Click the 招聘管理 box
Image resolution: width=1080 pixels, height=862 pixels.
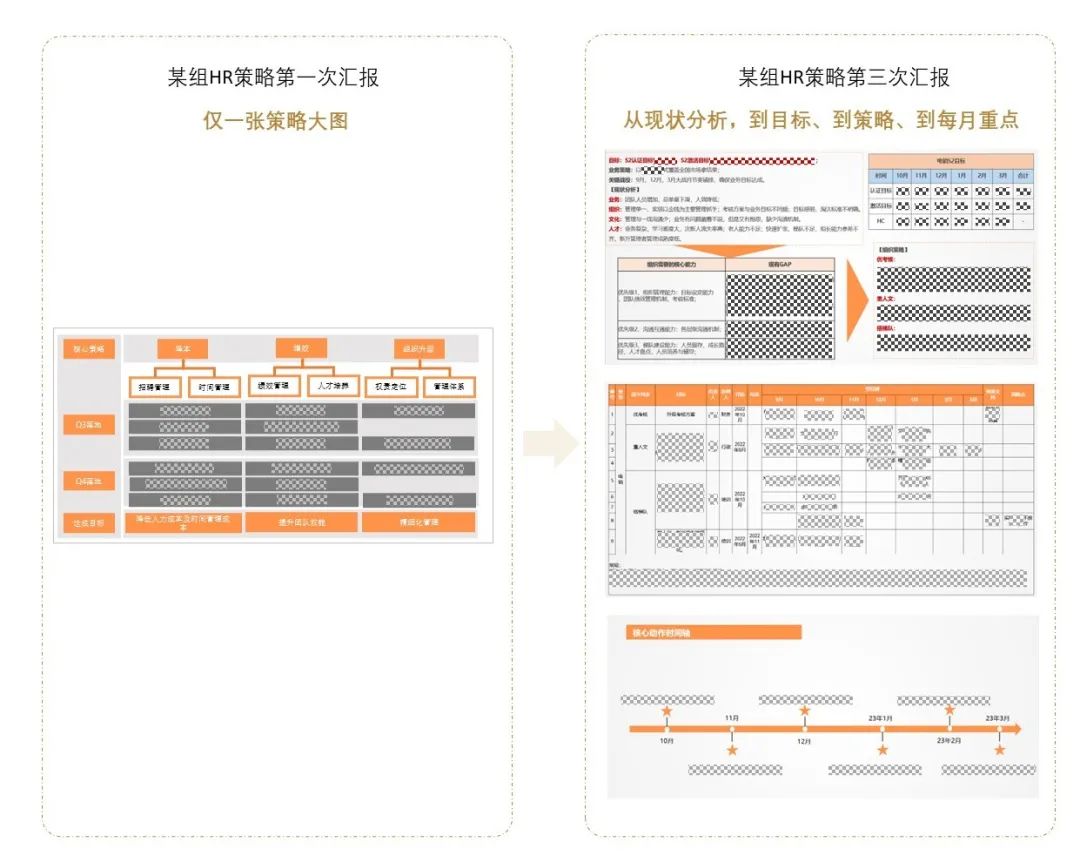[154, 387]
